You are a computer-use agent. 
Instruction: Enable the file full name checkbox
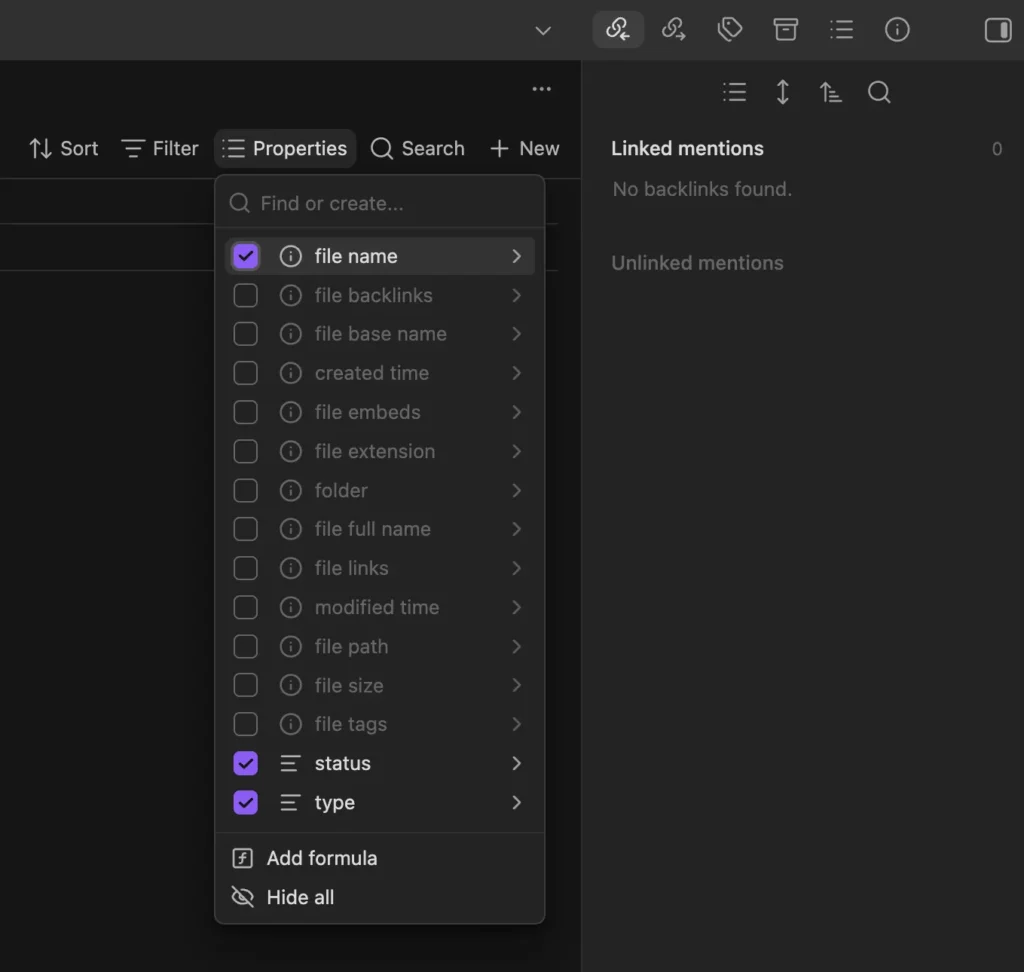point(246,529)
